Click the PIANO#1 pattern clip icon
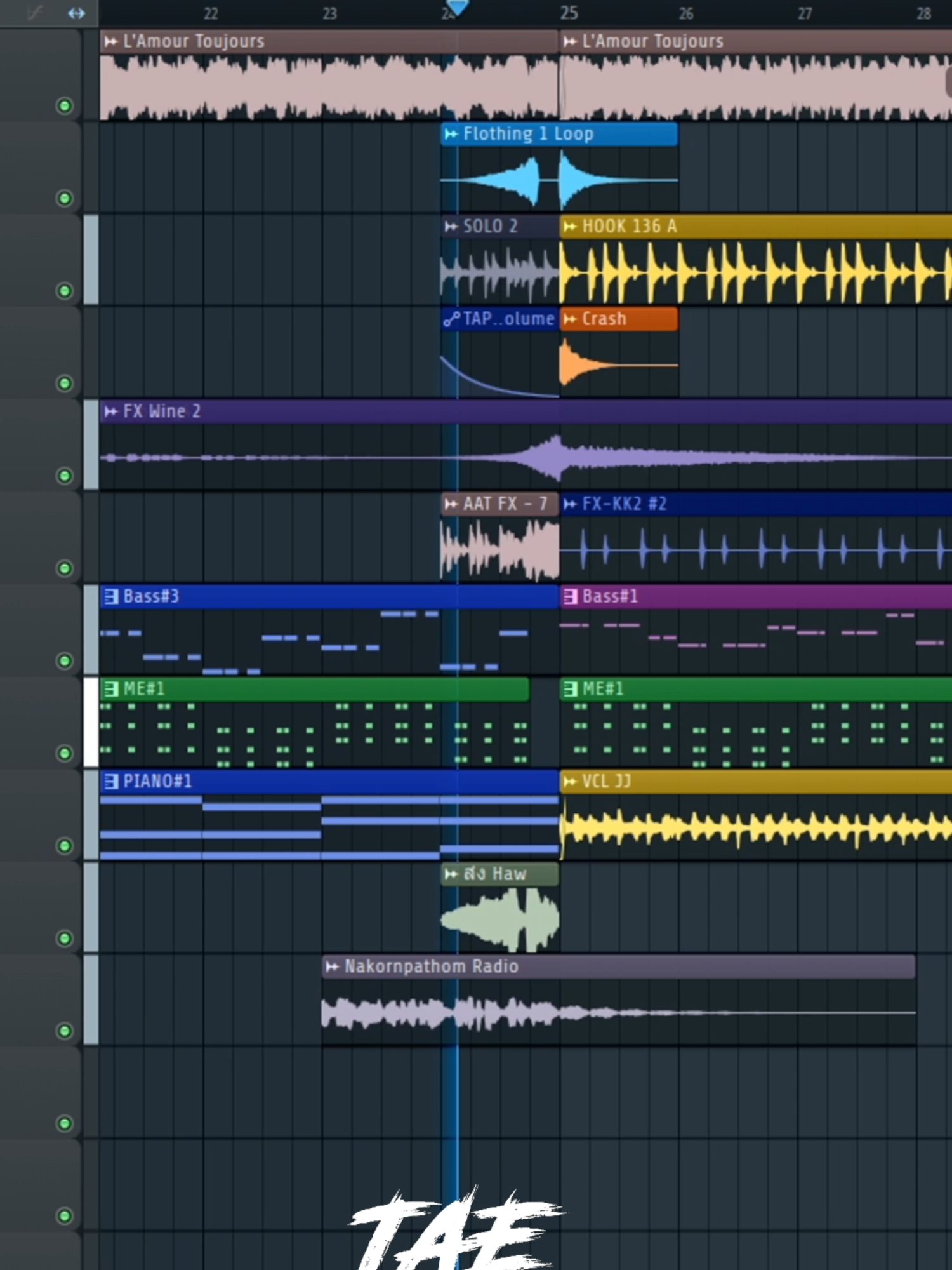 tap(111, 781)
